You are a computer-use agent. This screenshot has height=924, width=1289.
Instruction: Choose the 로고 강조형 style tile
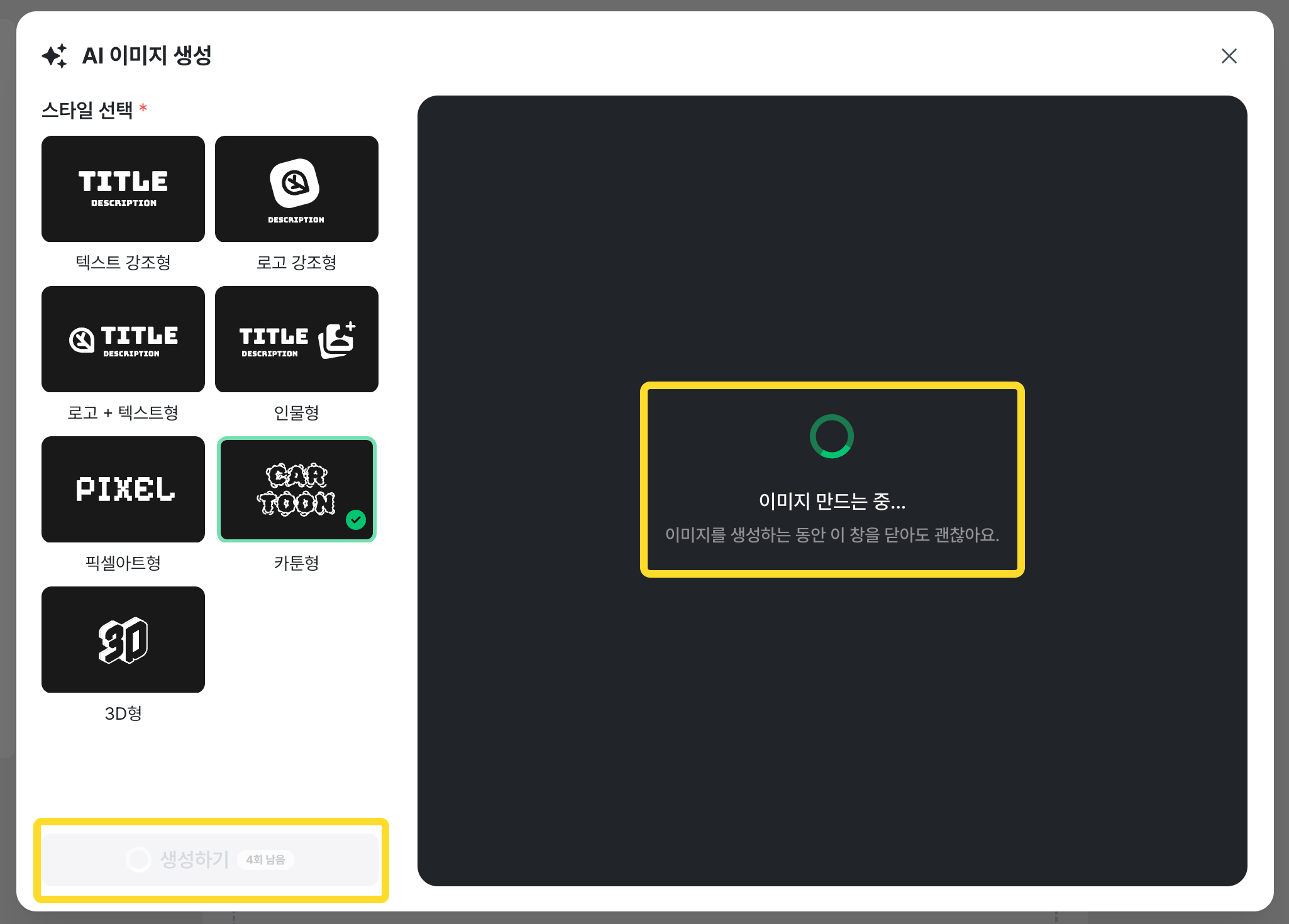tap(296, 189)
